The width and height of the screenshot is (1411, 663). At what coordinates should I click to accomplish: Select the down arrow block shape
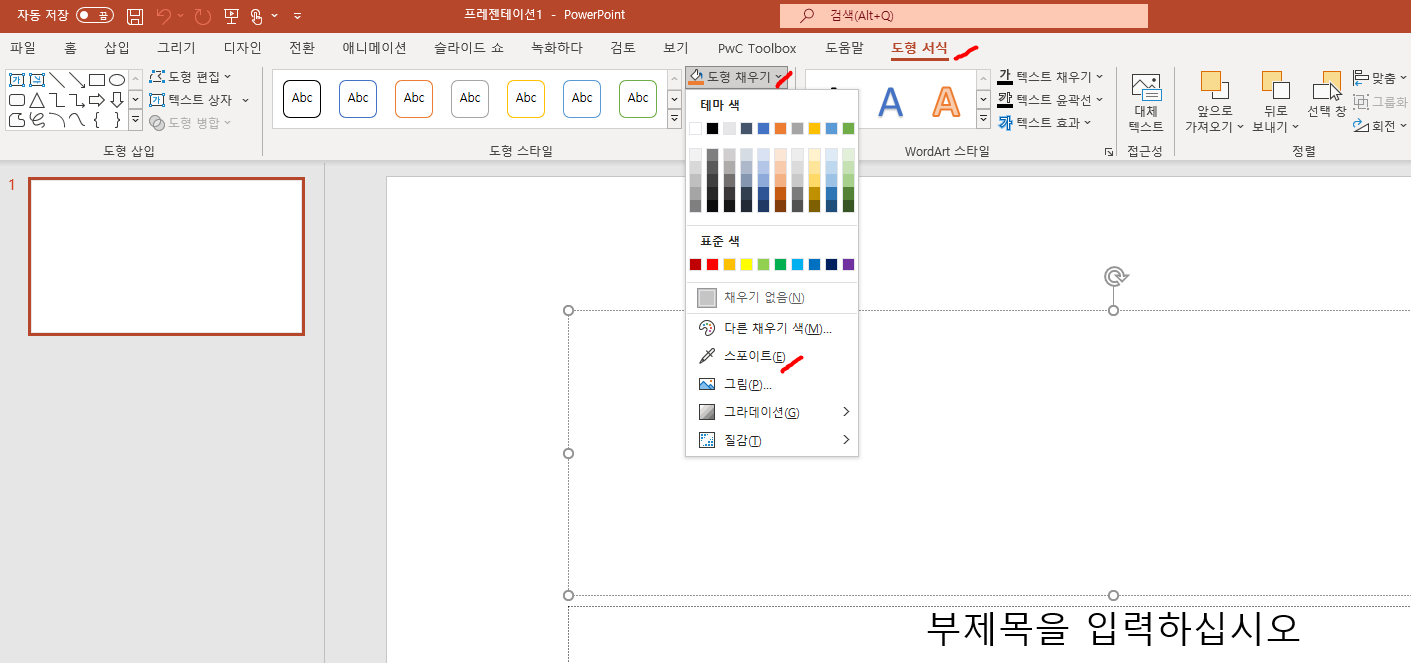tap(117, 100)
